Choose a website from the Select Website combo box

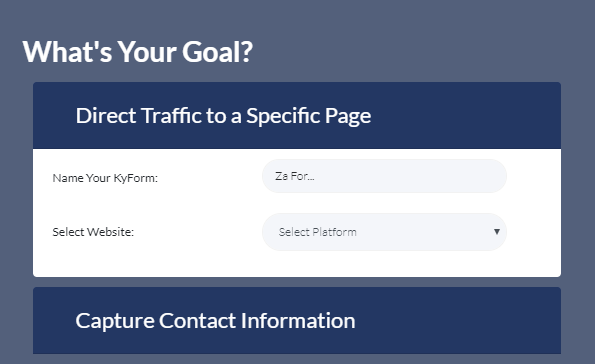384,232
